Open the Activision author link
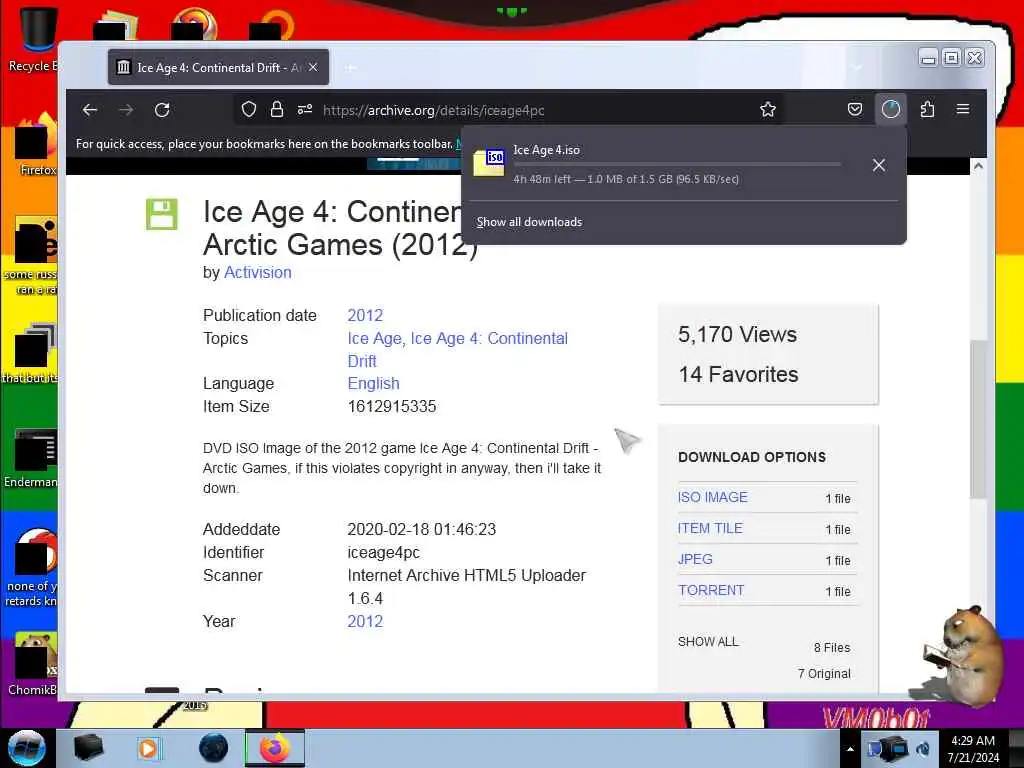The height and width of the screenshot is (768, 1024). (258, 272)
